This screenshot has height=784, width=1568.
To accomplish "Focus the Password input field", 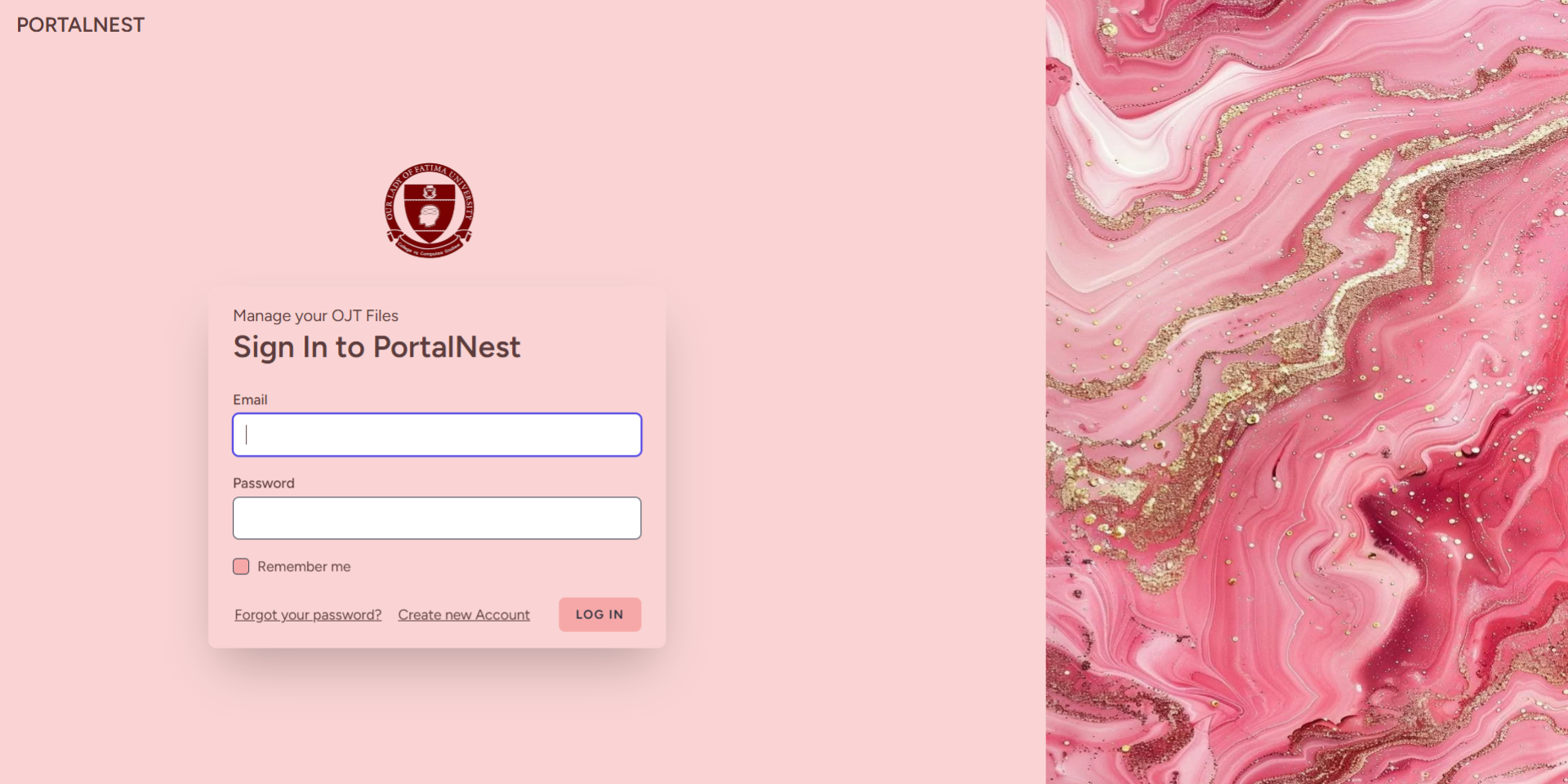I will (x=437, y=518).
